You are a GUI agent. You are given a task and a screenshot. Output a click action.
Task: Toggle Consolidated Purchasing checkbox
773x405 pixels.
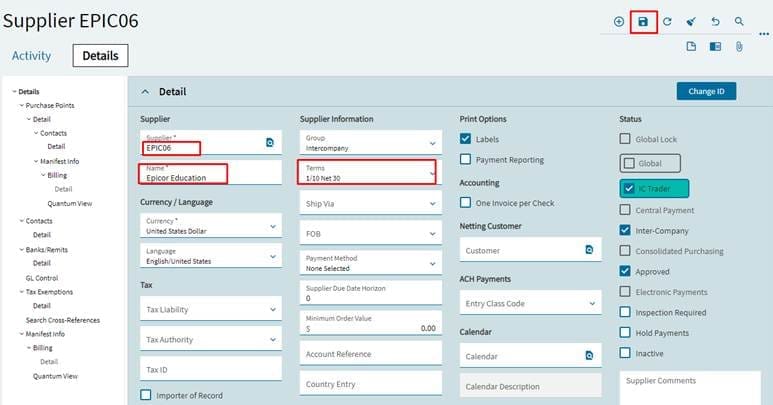coord(625,251)
